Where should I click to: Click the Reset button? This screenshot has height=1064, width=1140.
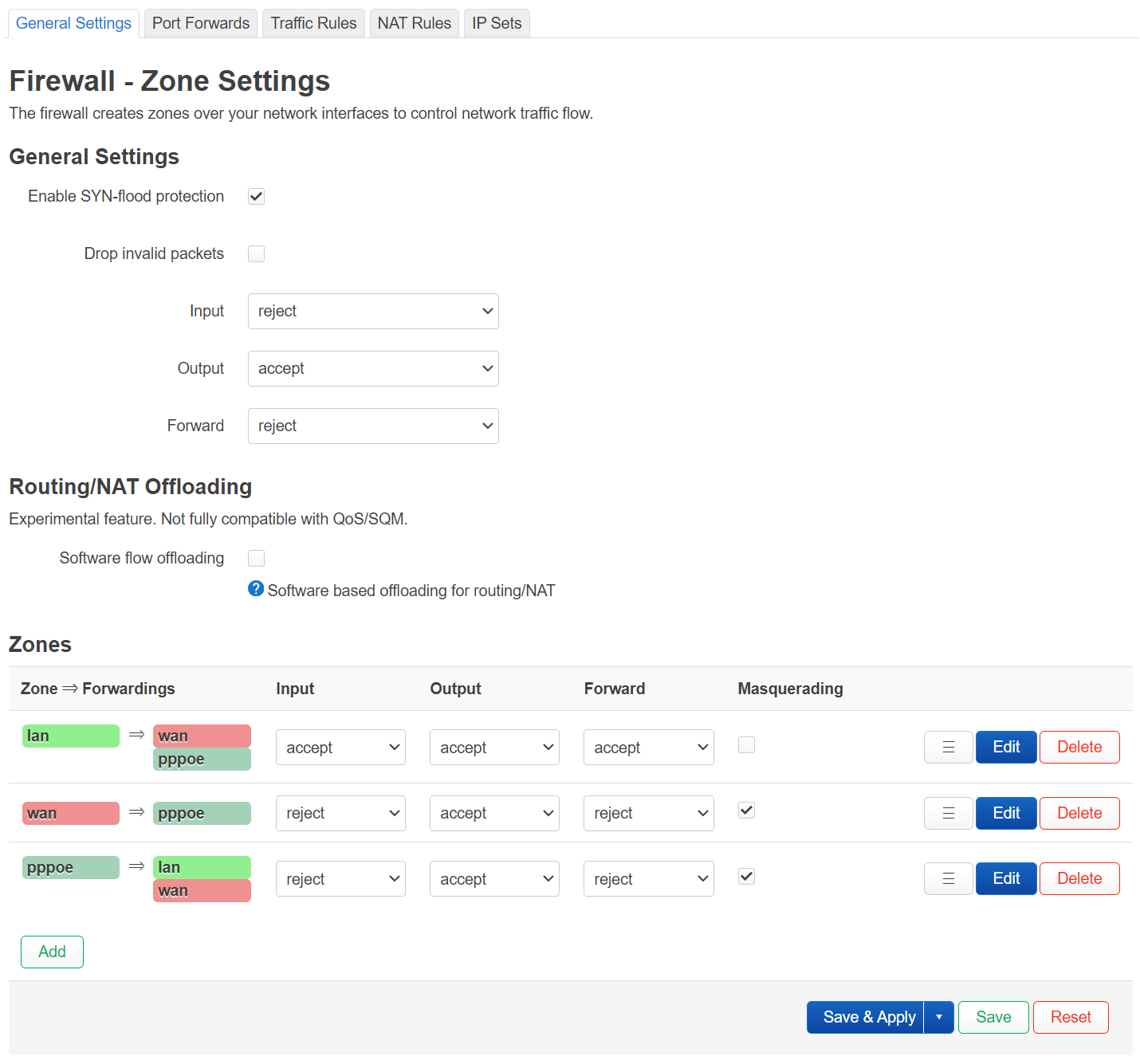(1070, 1017)
